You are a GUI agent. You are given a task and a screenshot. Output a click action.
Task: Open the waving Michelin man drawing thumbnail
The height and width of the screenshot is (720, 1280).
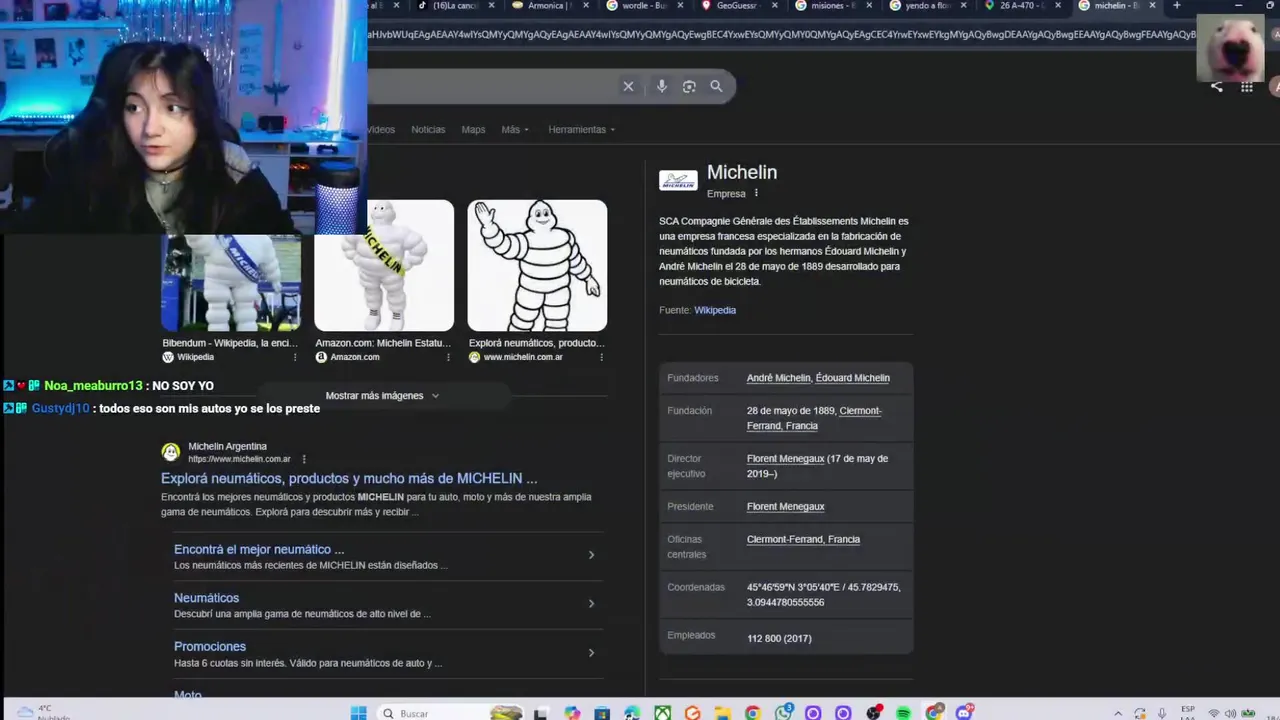point(537,266)
